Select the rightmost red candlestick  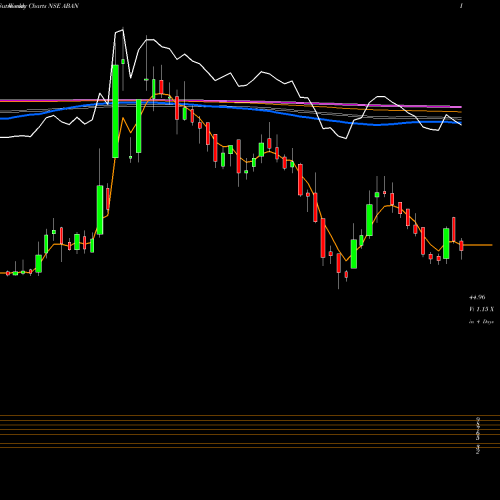click(461, 246)
